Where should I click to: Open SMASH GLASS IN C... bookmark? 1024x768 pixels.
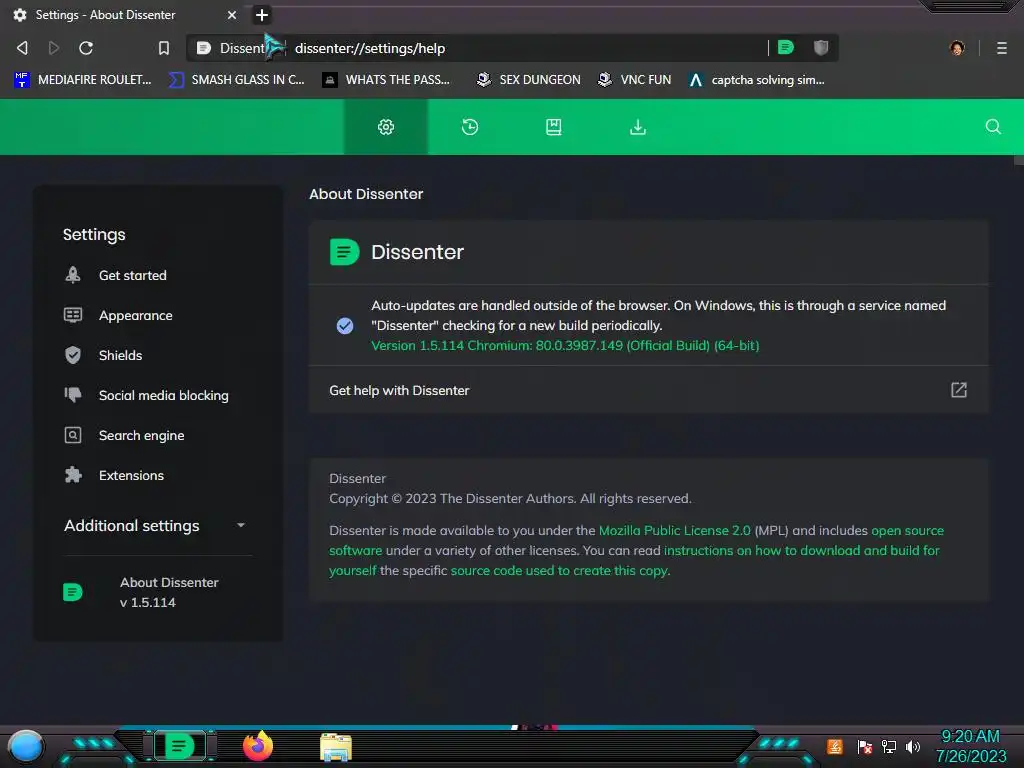point(236,80)
